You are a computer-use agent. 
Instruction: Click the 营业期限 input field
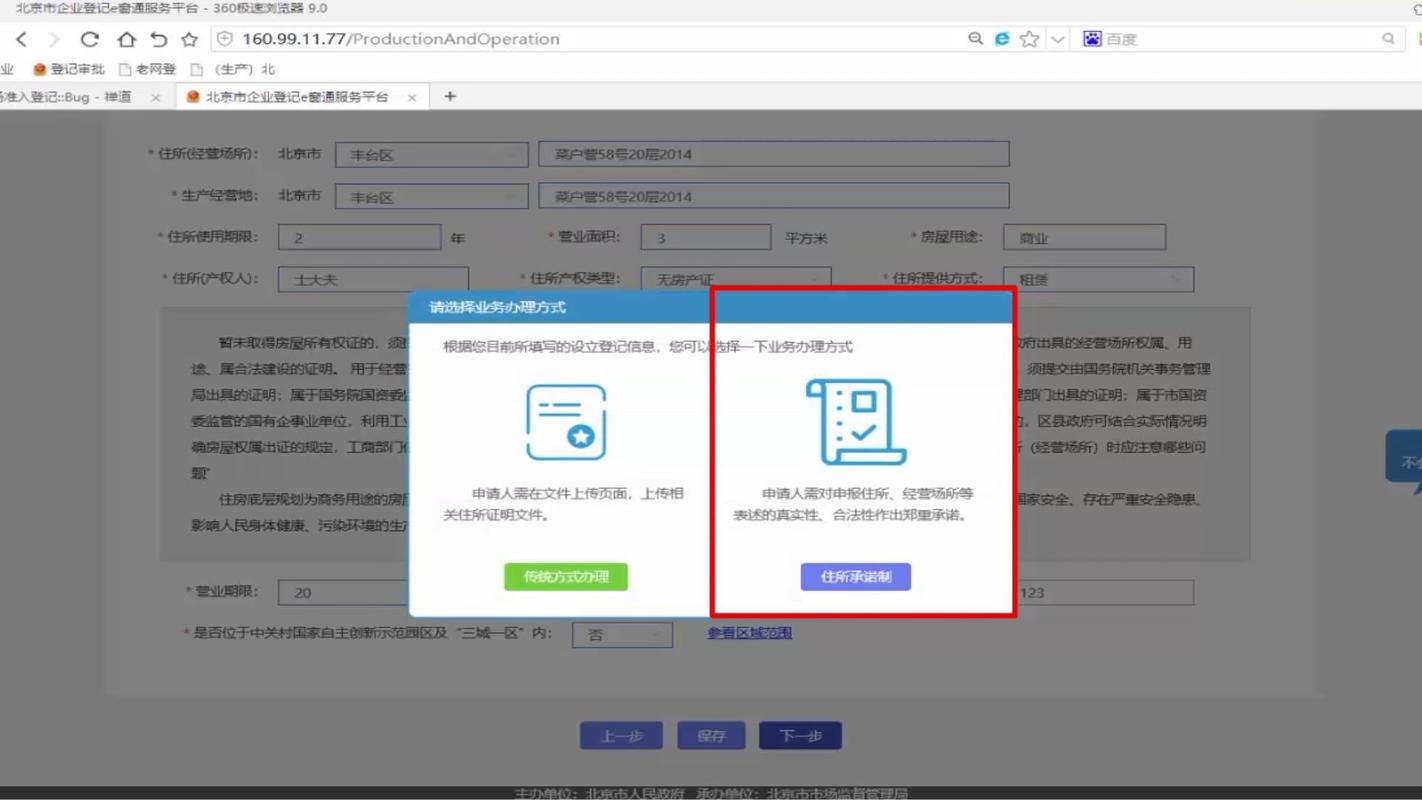tap(343, 592)
